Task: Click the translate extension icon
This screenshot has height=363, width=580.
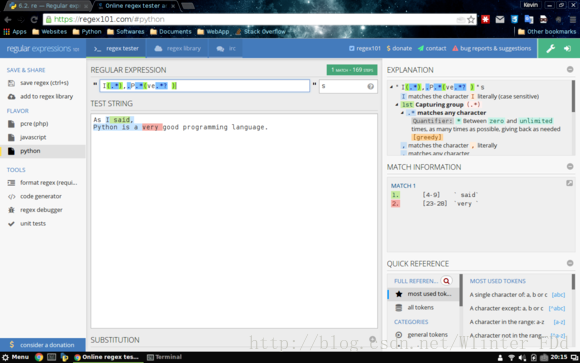Action: (x=529, y=20)
